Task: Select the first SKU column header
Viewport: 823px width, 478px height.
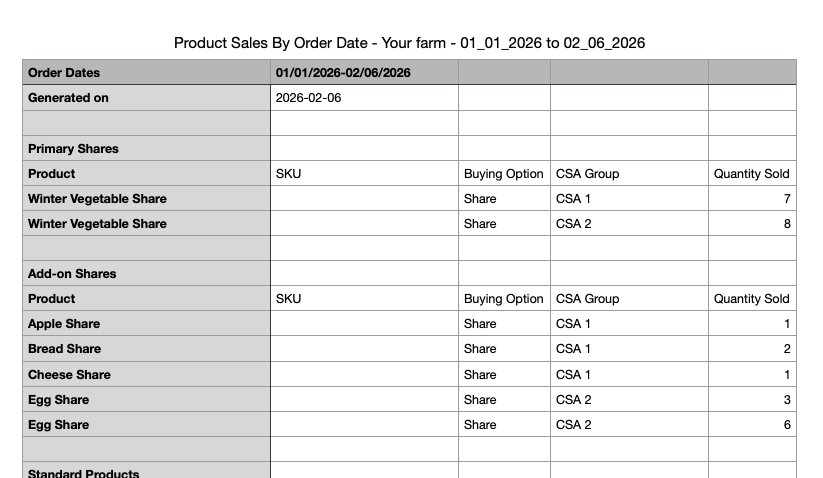Action: (288, 173)
